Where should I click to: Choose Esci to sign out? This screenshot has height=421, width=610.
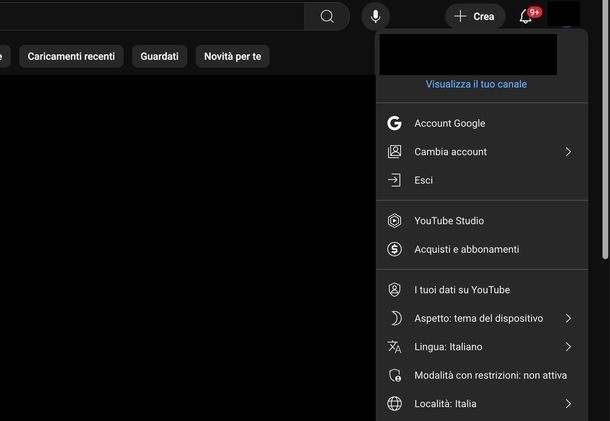482,180
